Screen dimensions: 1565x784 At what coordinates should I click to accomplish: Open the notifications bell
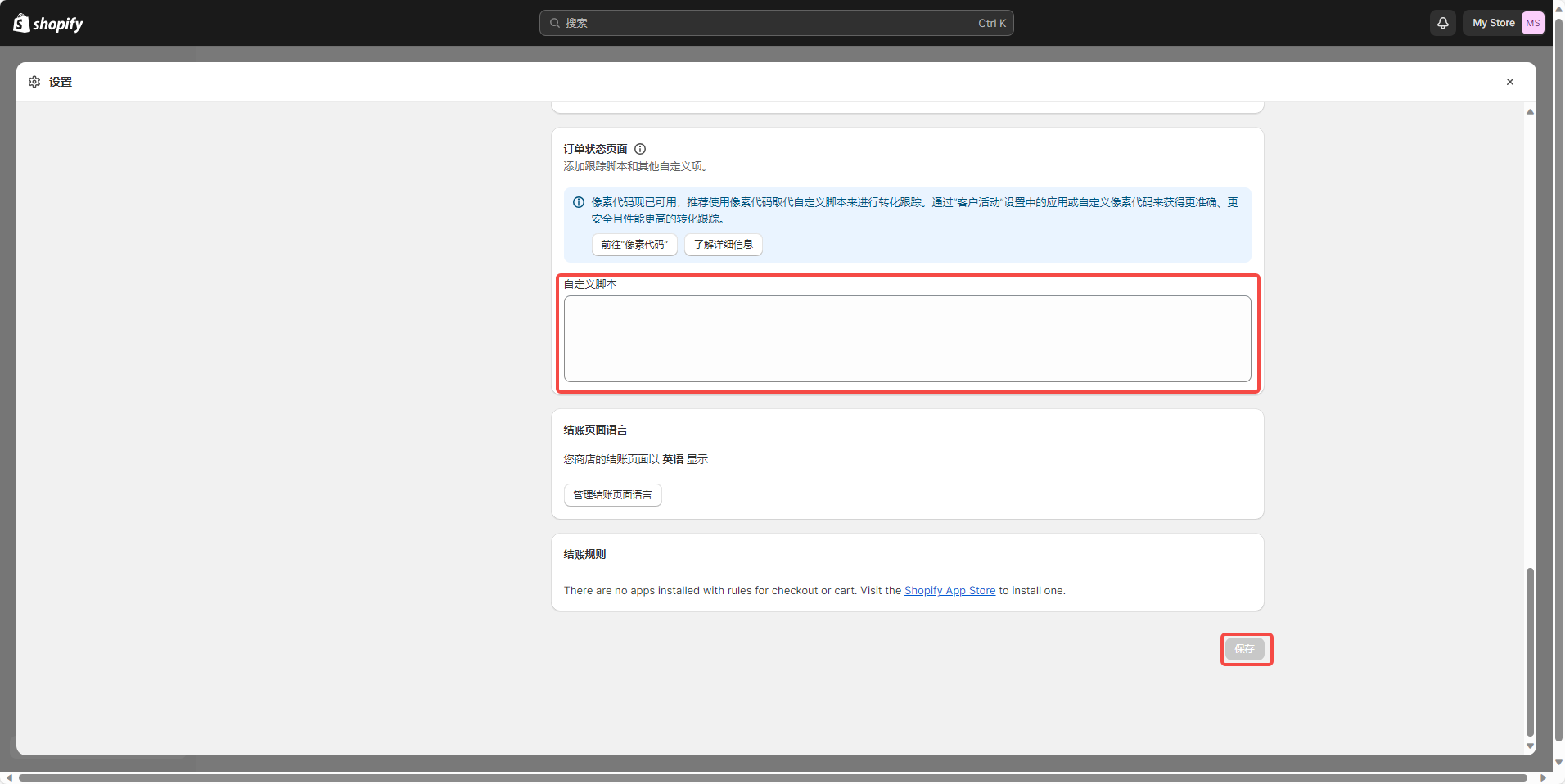1442,23
